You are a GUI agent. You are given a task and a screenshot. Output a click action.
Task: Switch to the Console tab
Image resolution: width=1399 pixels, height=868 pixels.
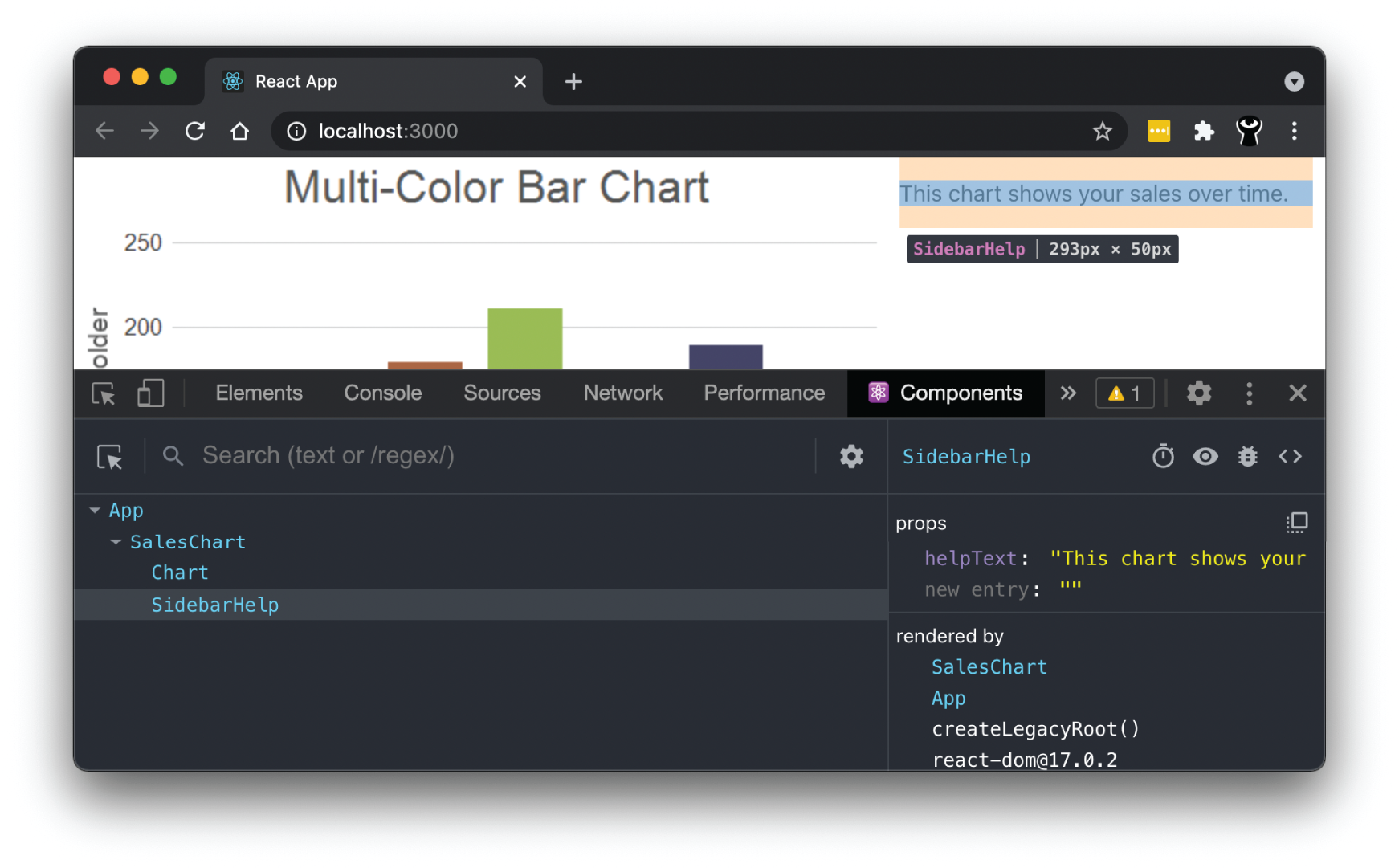tap(383, 393)
